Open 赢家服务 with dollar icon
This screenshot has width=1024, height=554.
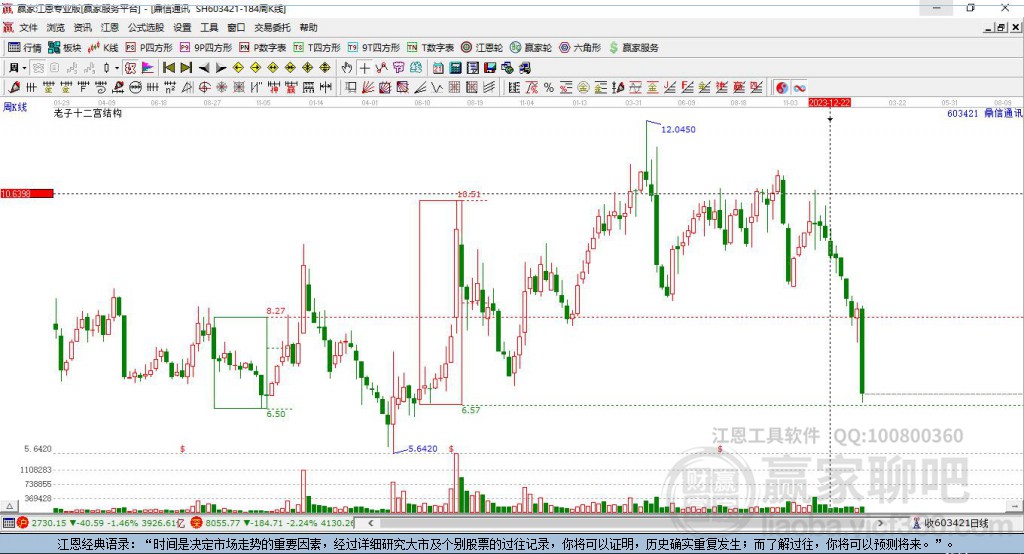pyautogui.click(x=634, y=48)
